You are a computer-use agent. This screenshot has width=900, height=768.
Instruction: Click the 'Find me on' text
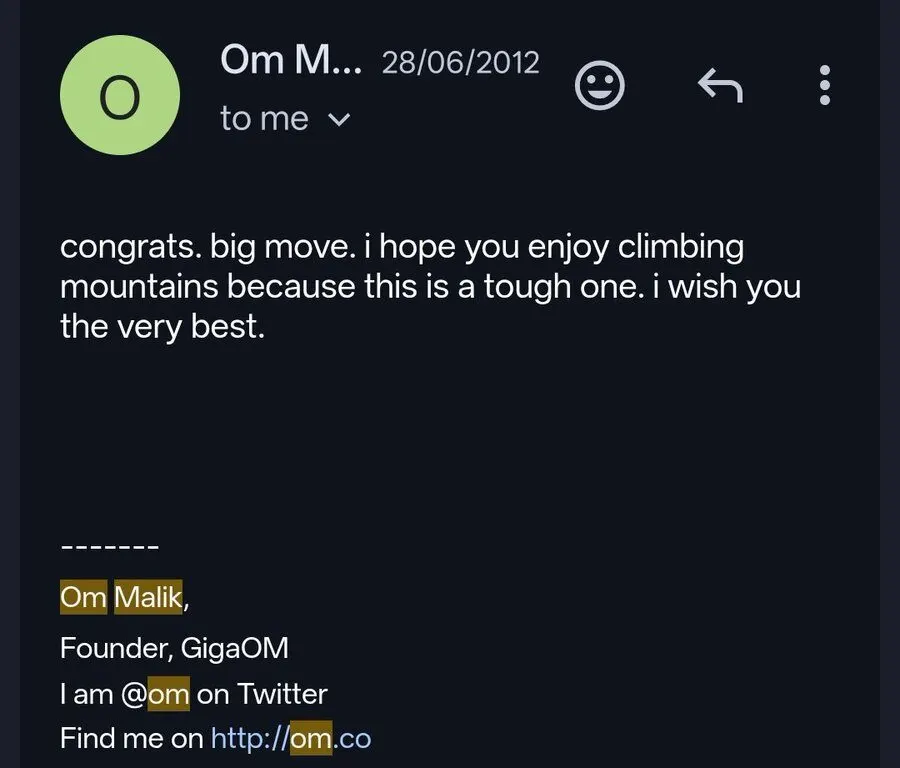tap(131, 738)
